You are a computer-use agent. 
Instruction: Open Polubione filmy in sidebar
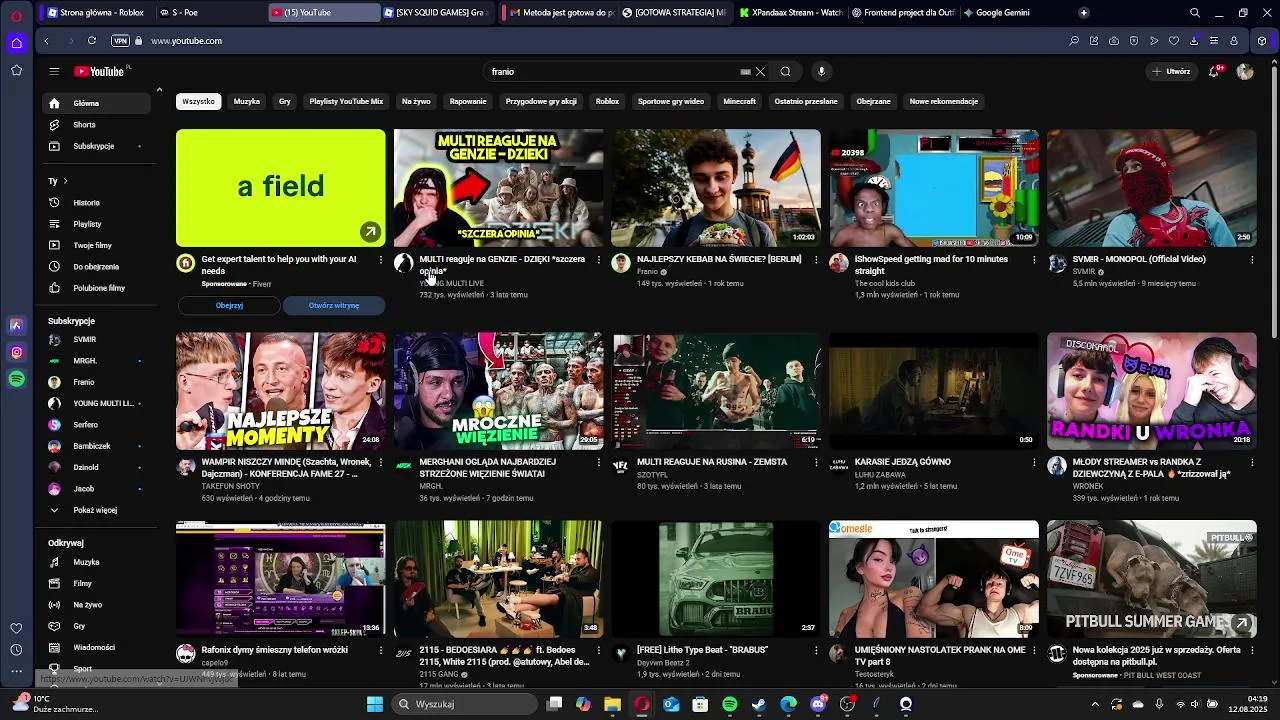coord(96,288)
